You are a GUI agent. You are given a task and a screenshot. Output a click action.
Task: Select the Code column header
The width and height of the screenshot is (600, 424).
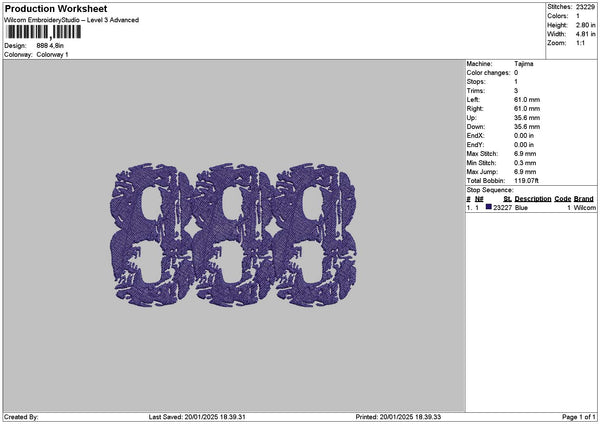[x=563, y=199]
